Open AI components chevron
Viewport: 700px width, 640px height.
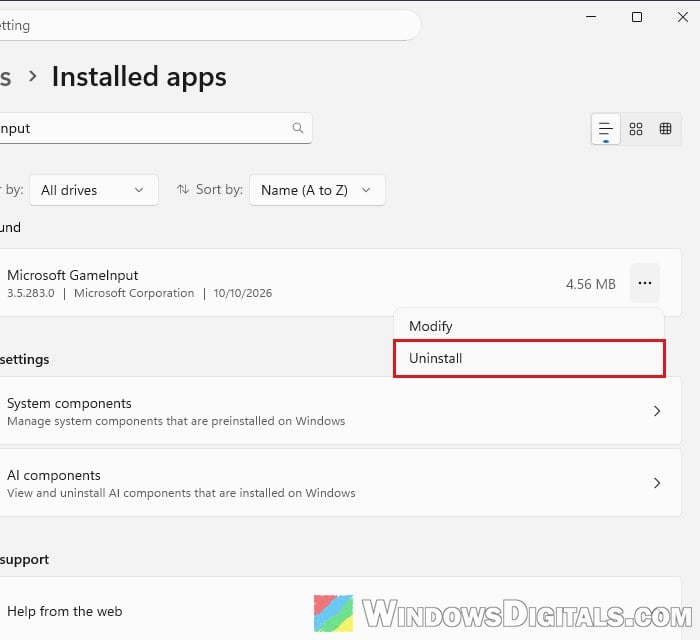657,483
